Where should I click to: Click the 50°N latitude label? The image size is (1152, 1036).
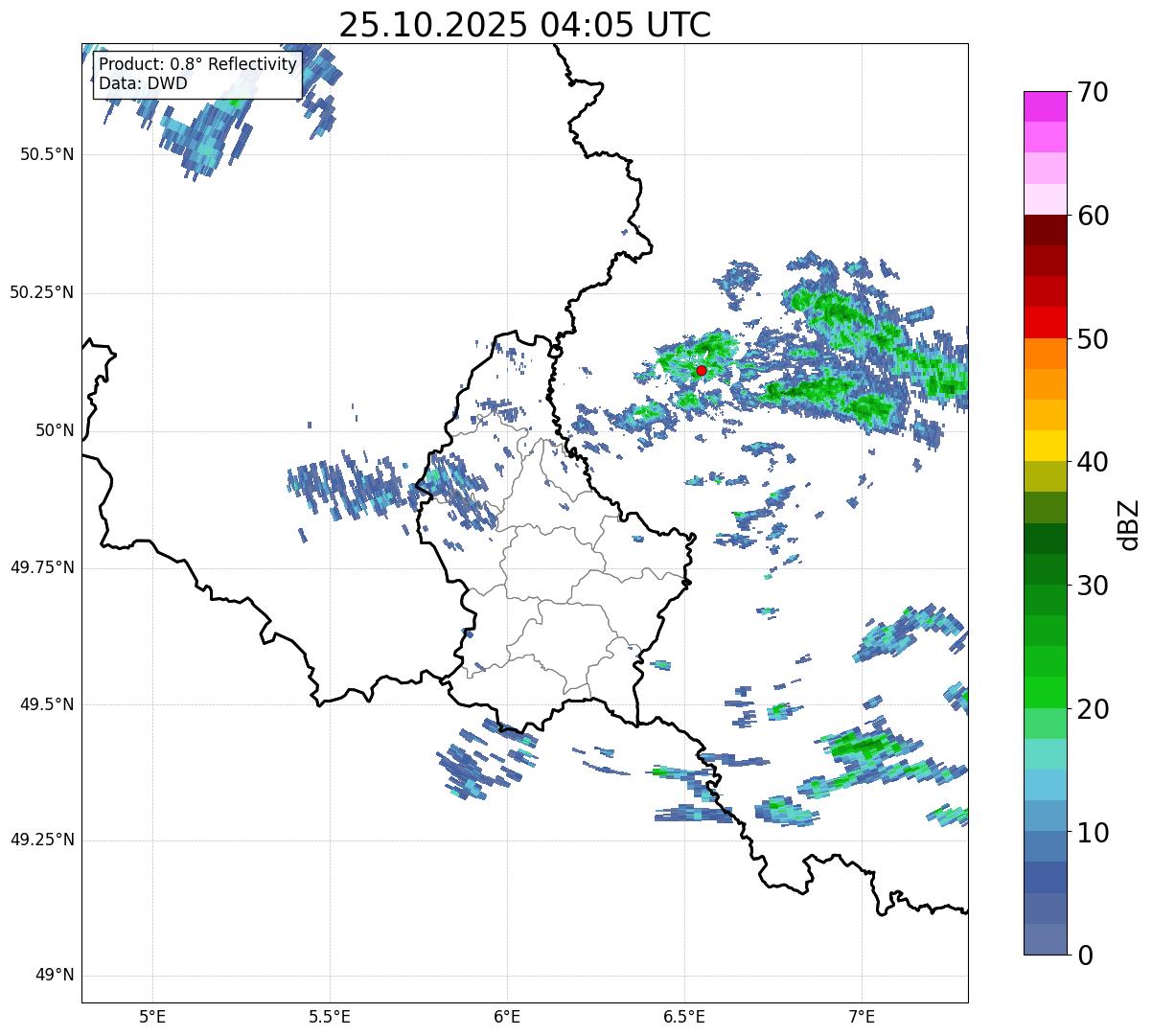(x=55, y=430)
